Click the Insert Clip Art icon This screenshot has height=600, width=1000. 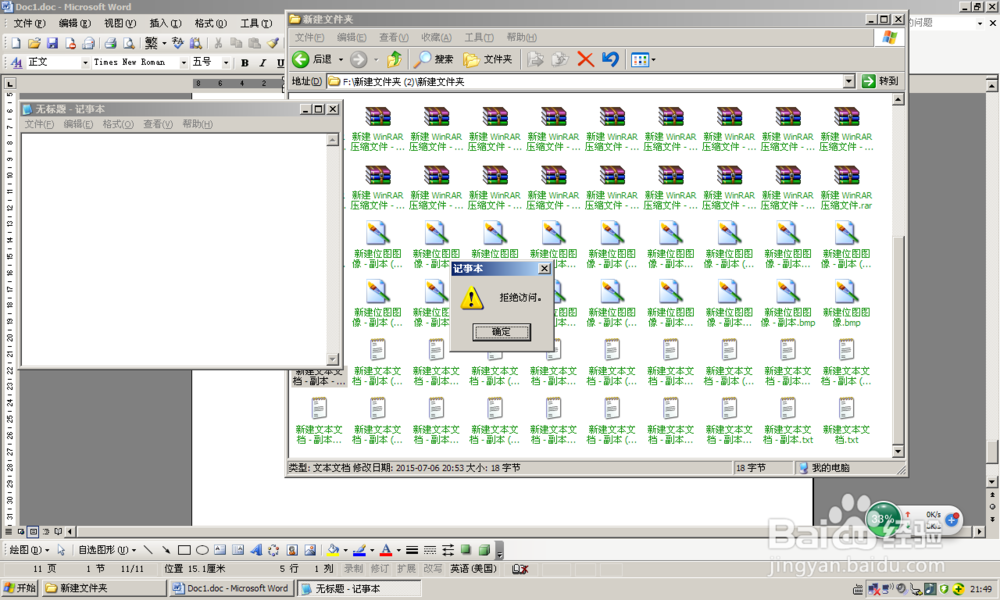click(292, 550)
